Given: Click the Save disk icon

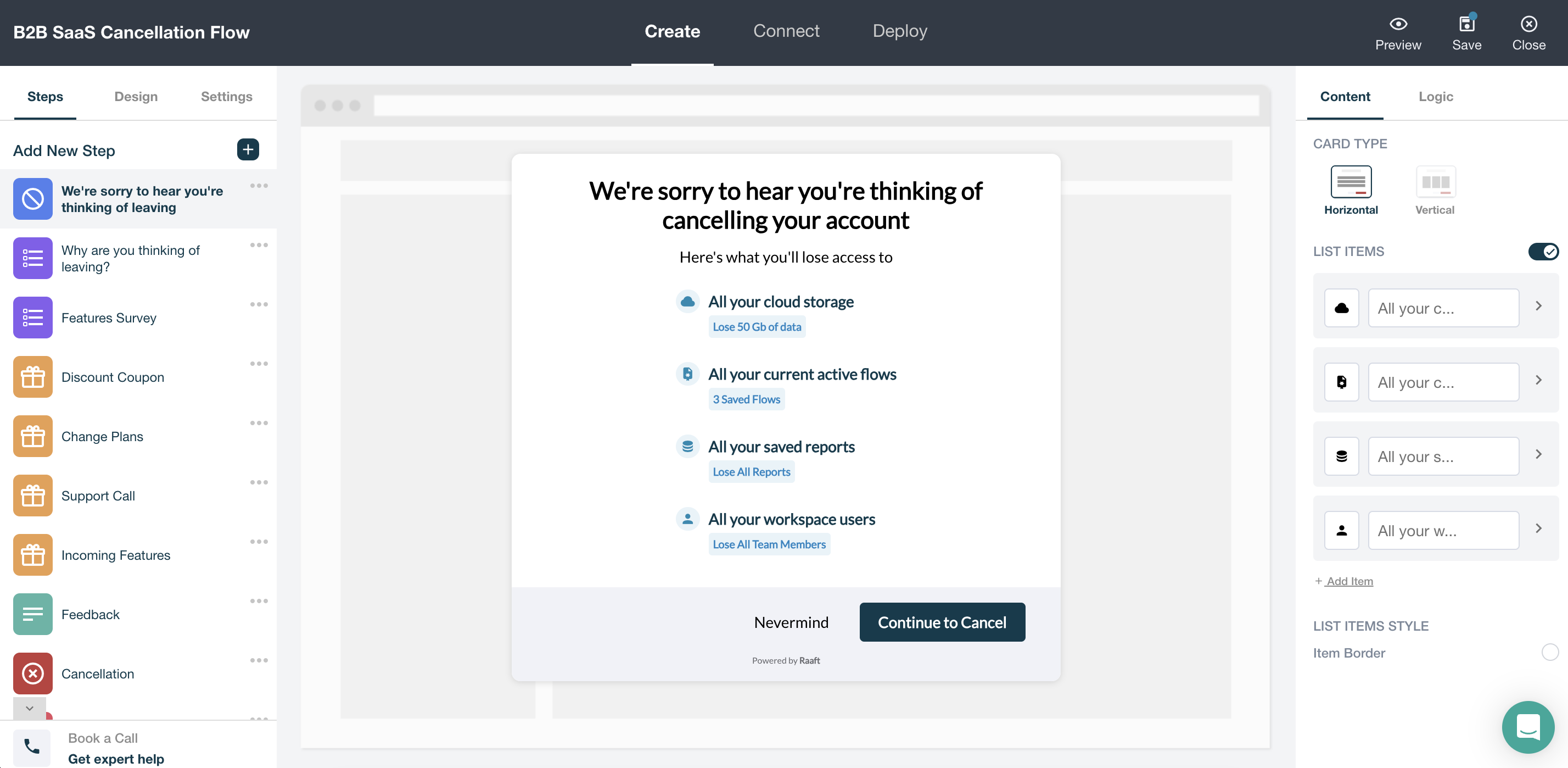Looking at the screenshot, I should coord(1466,24).
